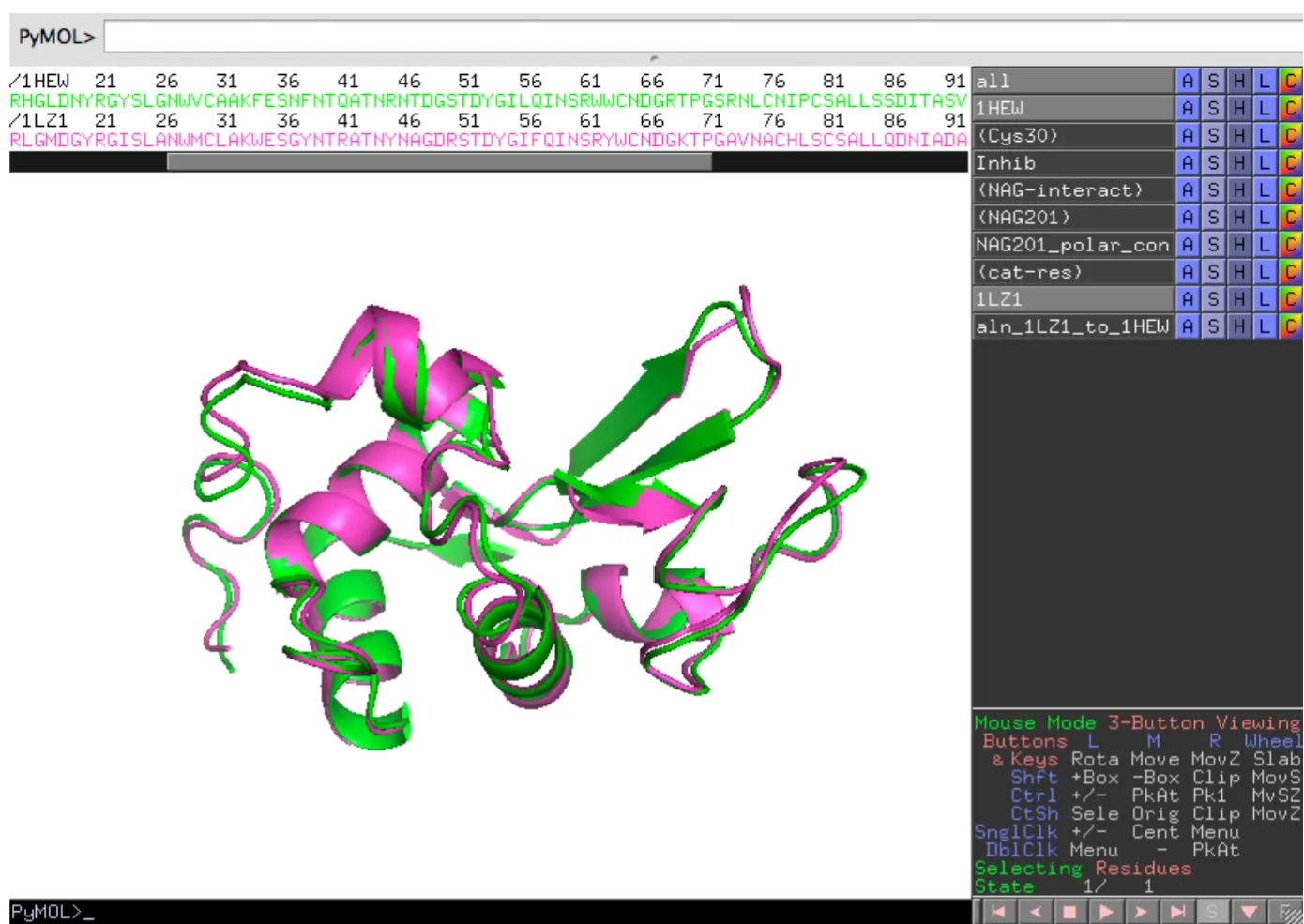The image size is (1304, 924).
Task: Play the movie with the play button
Action: (1105, 911)
